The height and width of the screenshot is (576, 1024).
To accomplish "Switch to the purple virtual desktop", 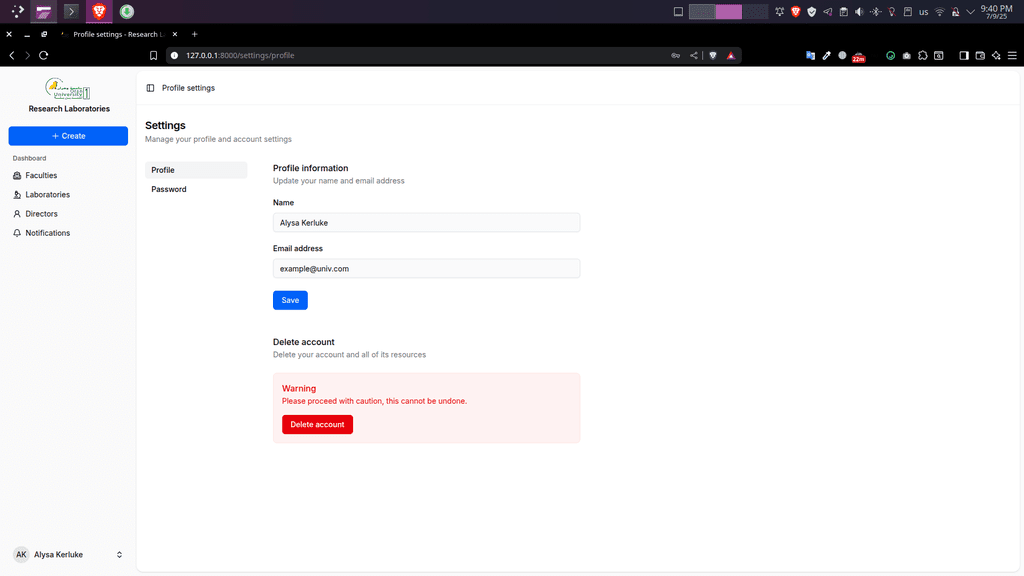I will click(728, 12).
